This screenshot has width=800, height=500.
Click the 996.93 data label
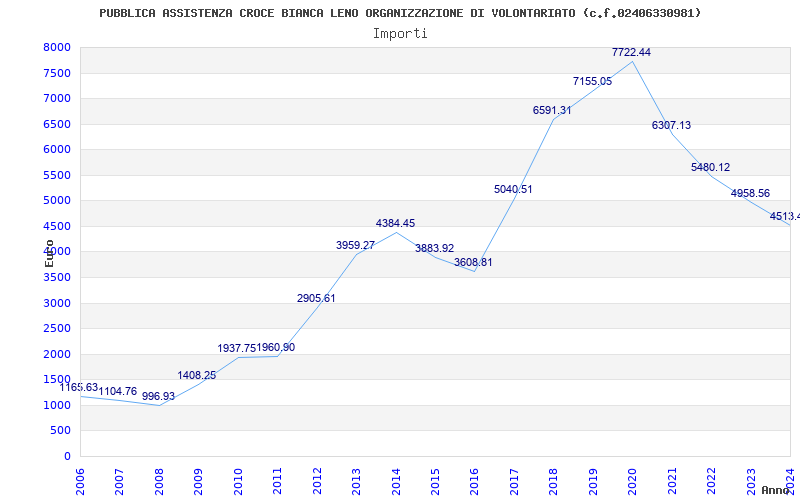coord(158,396)
